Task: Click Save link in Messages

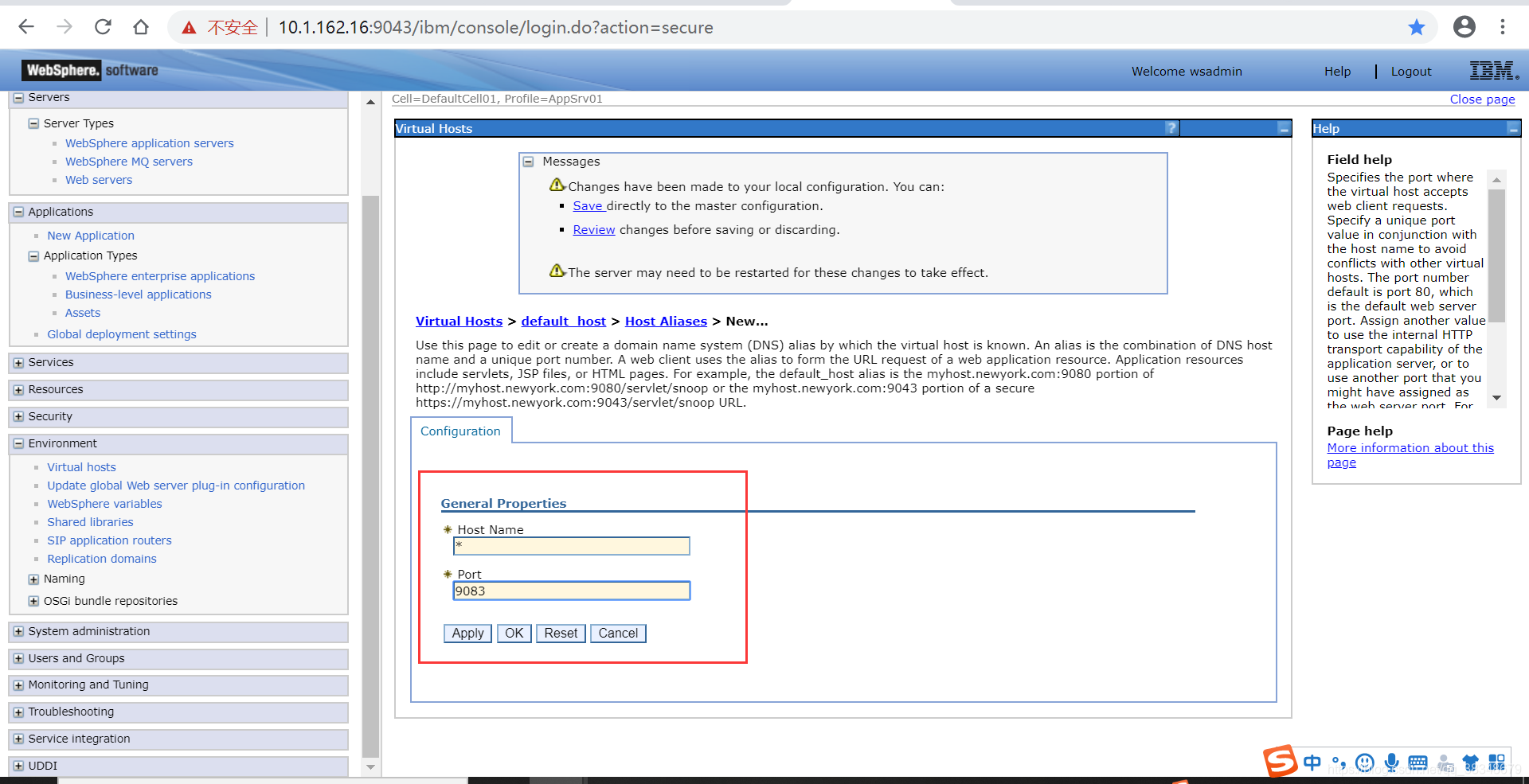Action: (588, 206)
